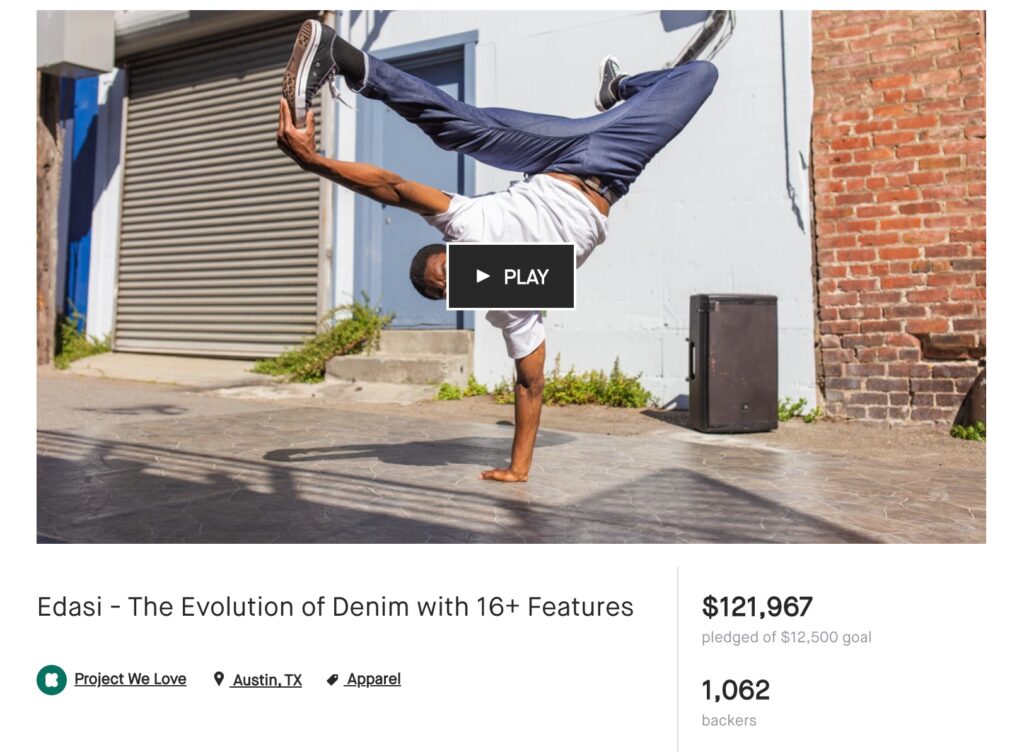Click the PLAY text label on the video
Viewport: 1024px width, 752px height.
(526, 277)
